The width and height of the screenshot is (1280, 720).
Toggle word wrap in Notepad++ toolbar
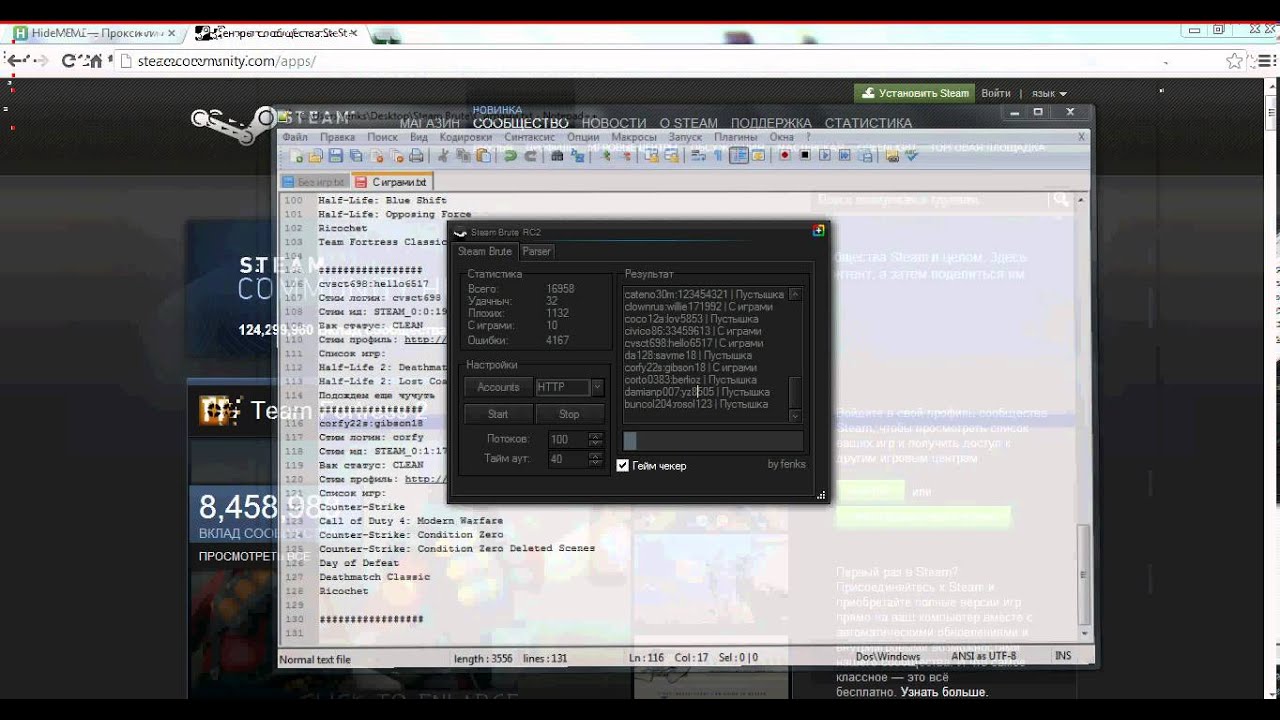pos(697,155)
